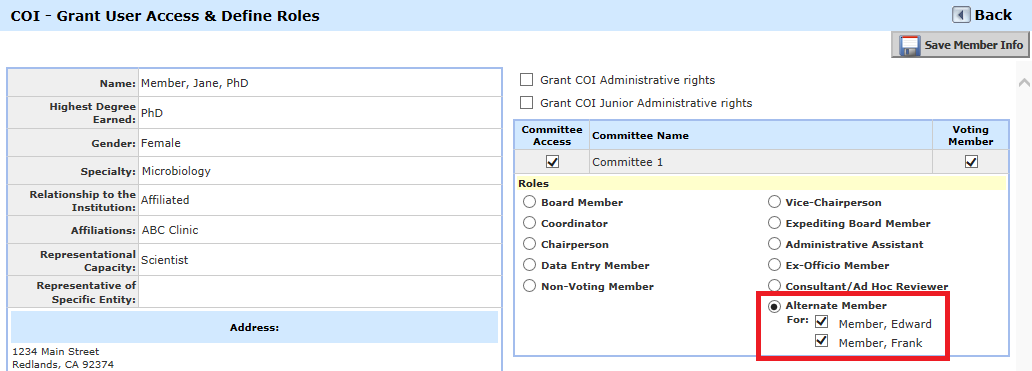Select the Data Entry Member role
Screen dimensions: 1032x371
(529, 265)
